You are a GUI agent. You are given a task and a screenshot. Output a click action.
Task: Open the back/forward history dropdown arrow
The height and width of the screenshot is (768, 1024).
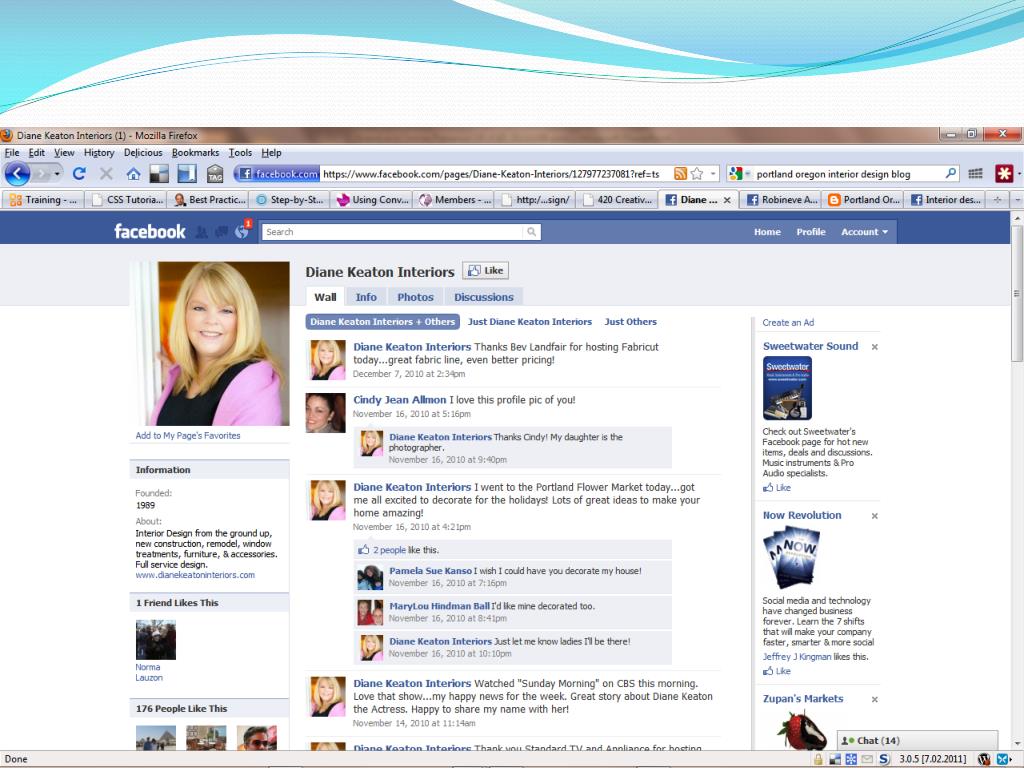pos(56,174)
